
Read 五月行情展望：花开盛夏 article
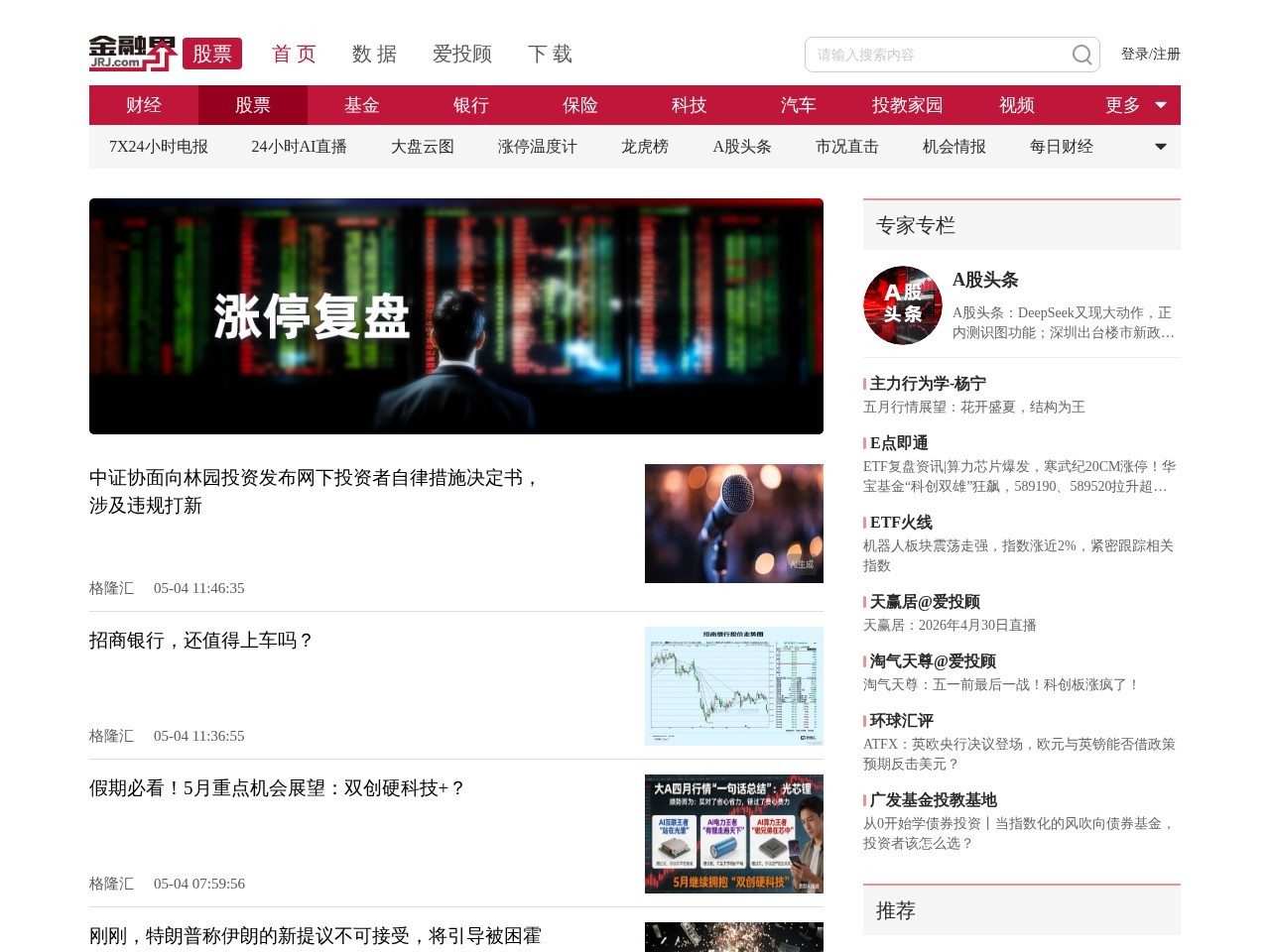tap(974, 408)
